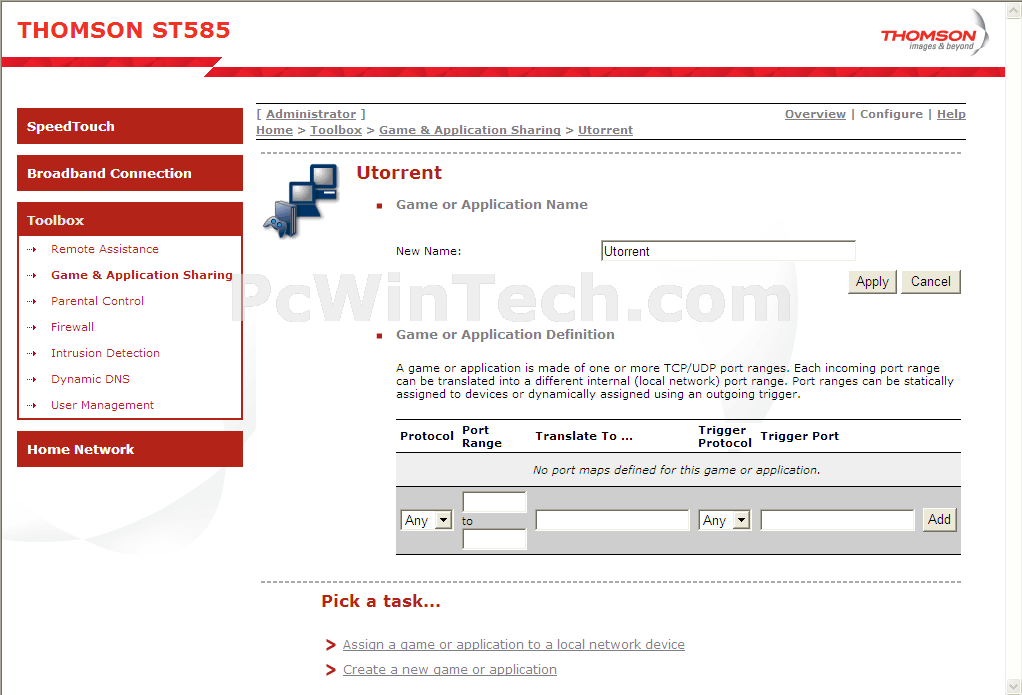The image size is (1022, 695).
Task: Click the scrollbar down arrow
Action: 1014,687
